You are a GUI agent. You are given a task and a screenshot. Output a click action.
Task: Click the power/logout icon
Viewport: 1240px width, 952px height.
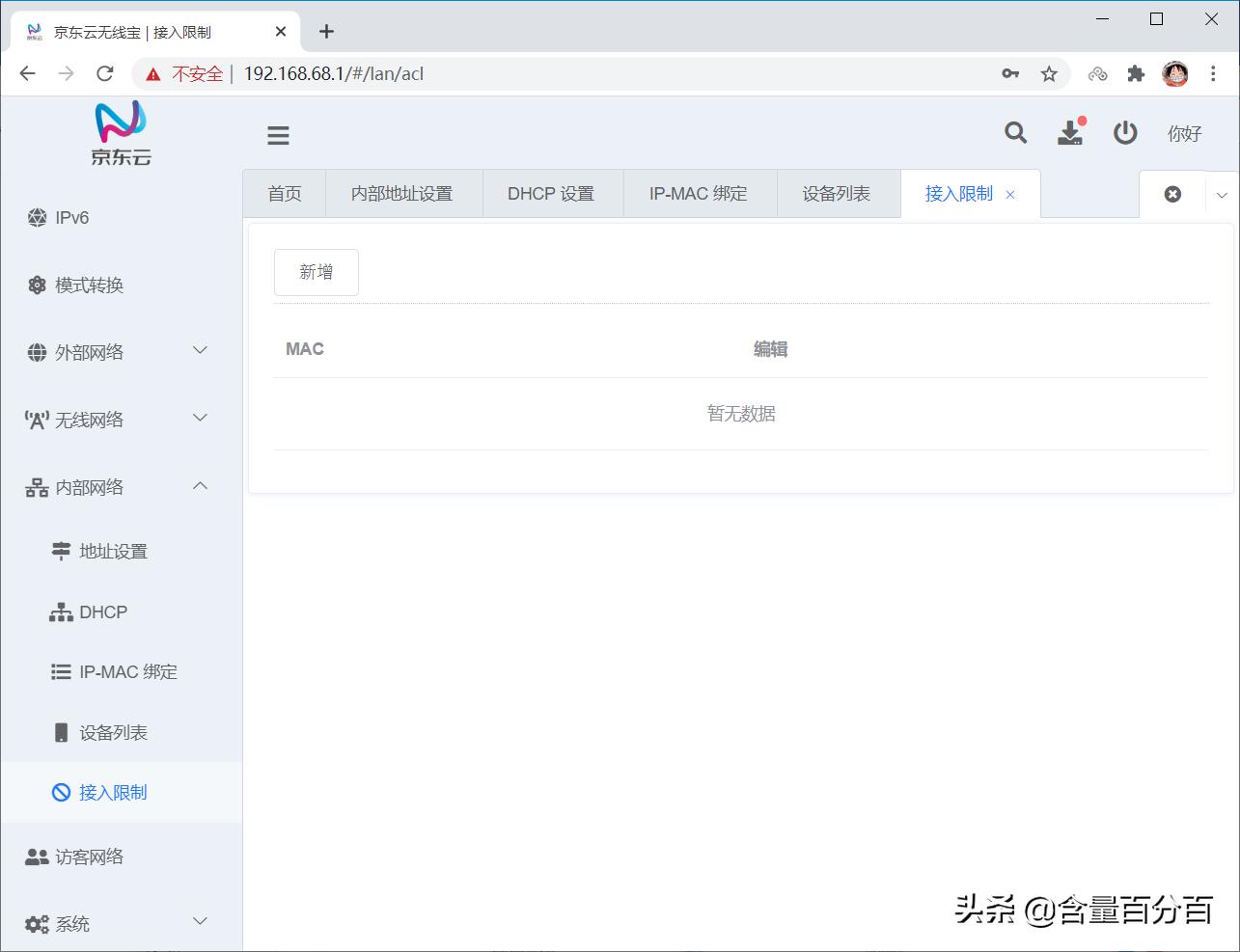click(x=1125, y=133)
